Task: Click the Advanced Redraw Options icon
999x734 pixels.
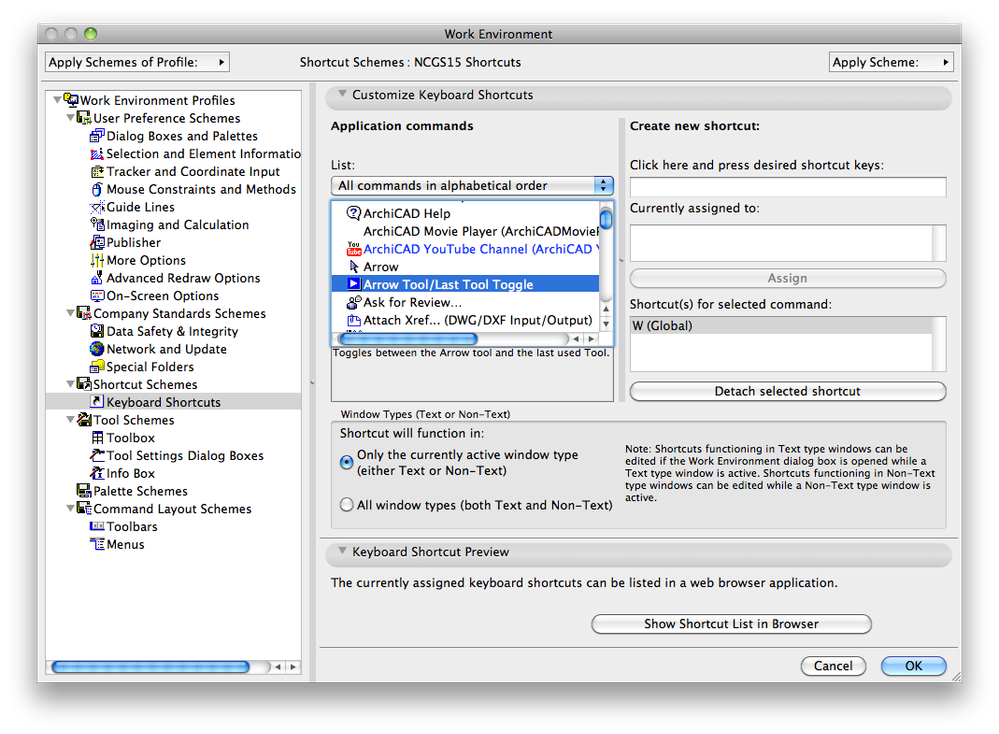Action: click(x=97, y=278)
